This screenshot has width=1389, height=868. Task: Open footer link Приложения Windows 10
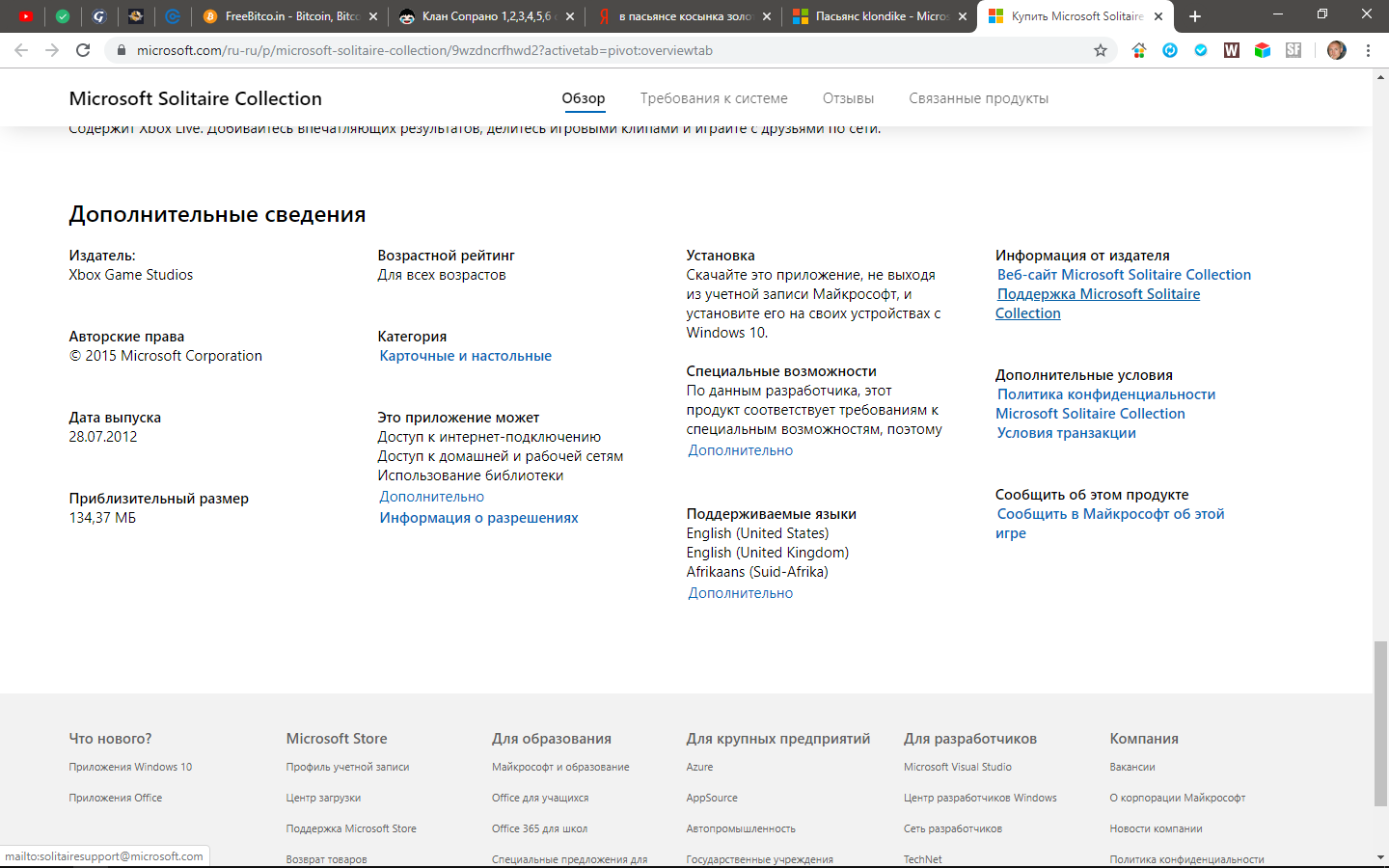point(130,767)
